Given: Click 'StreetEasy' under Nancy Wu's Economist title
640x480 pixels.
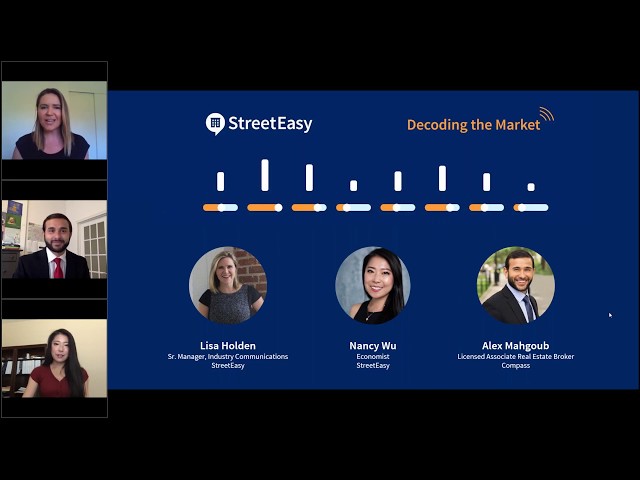Looking at the screenshot, I should (x=373, y=366).
